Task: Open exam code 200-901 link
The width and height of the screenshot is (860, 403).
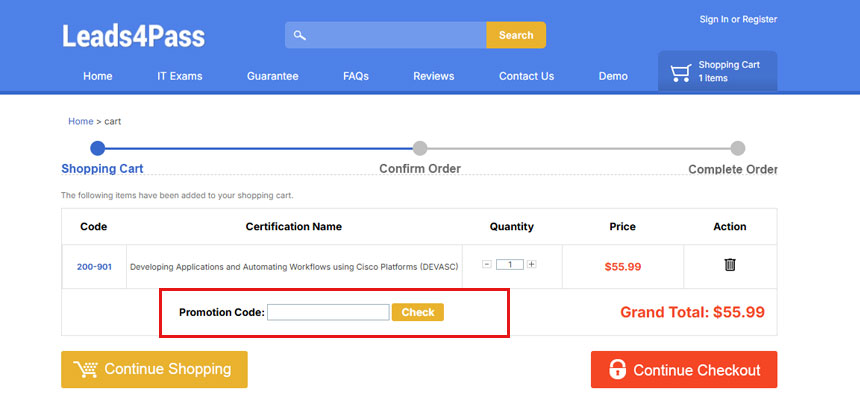Action: coord(94,267)
